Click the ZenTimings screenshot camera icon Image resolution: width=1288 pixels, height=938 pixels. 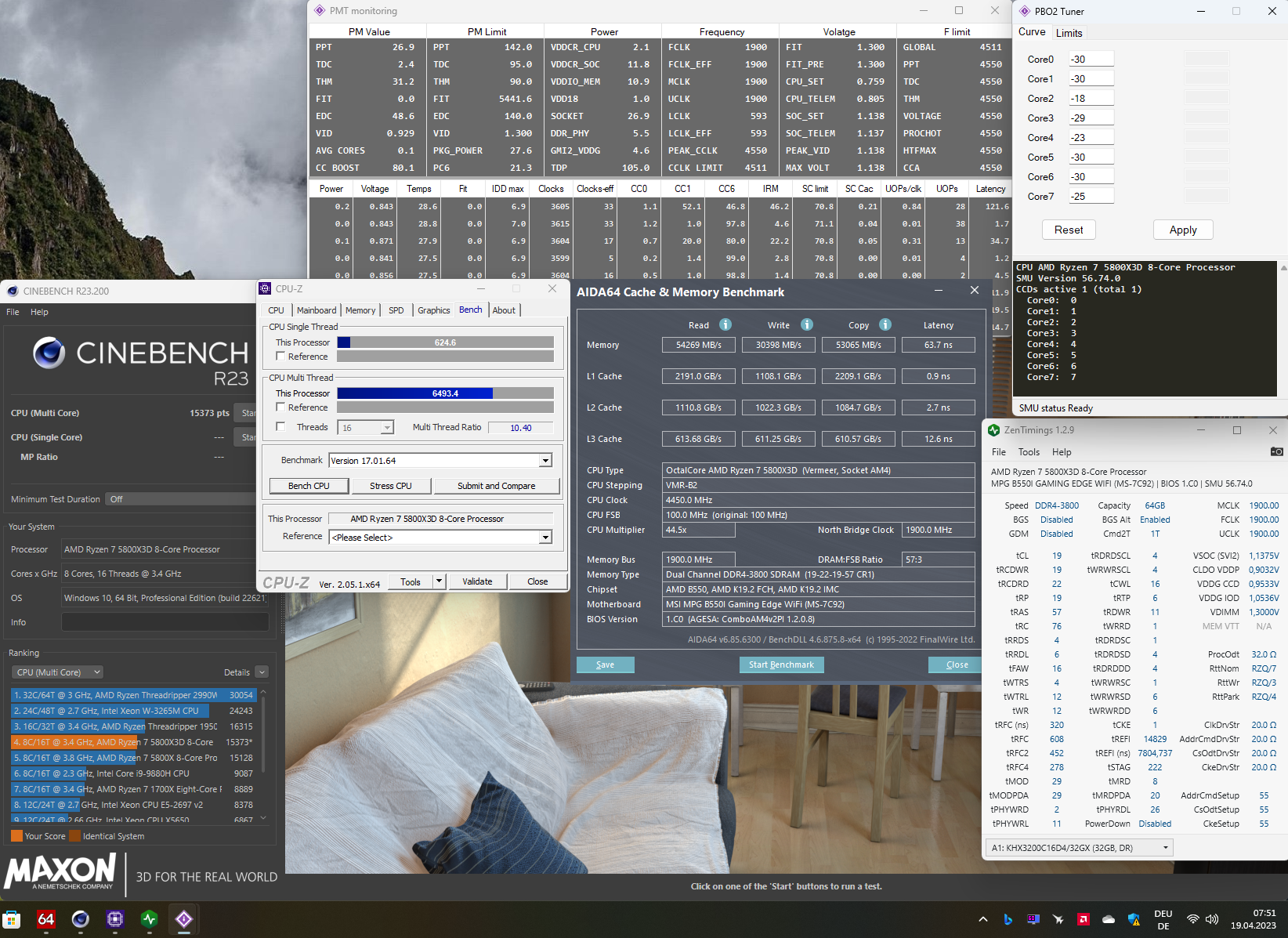tap(1276, 451)
